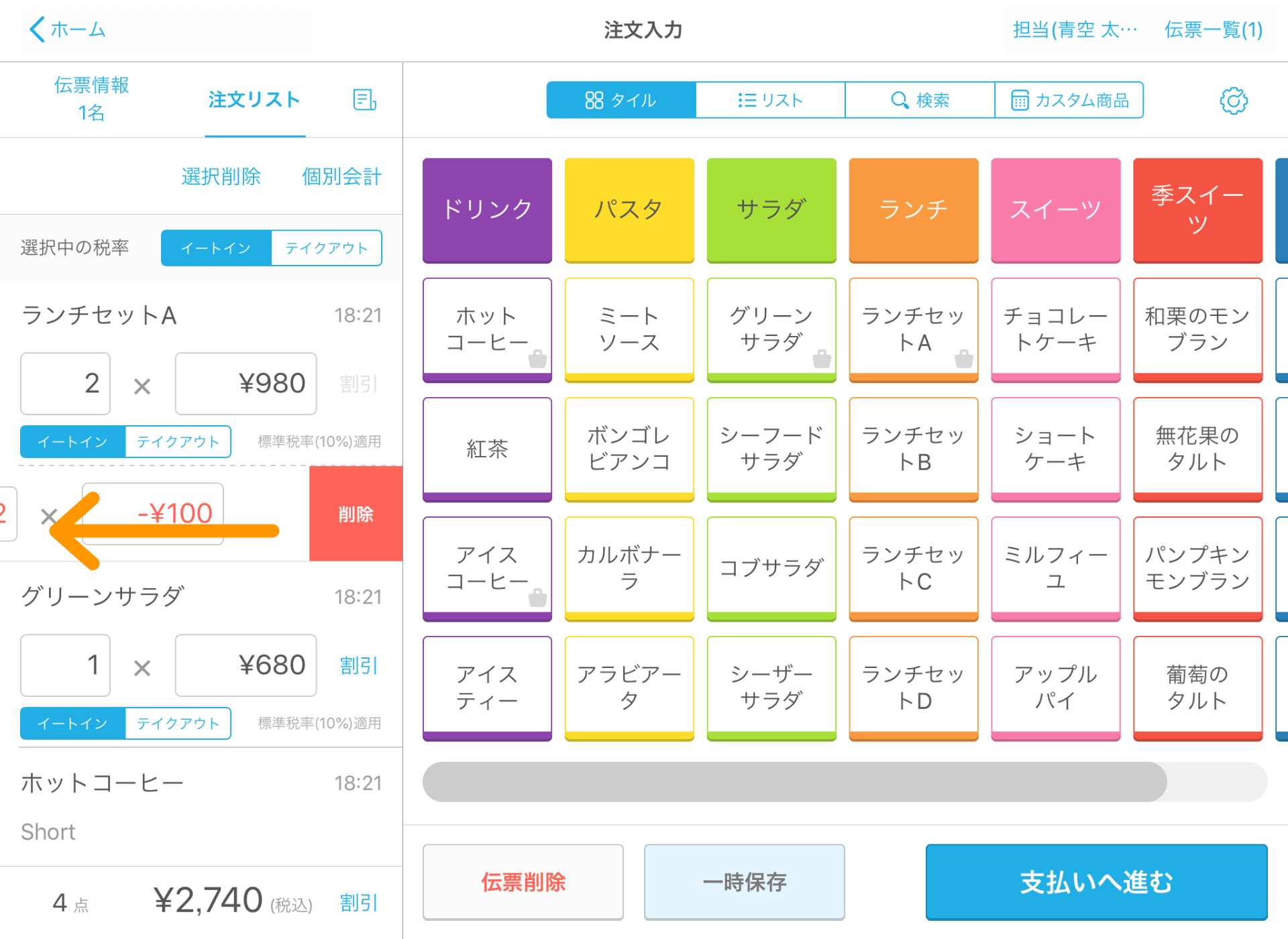The image size is (1288, 939).
Task: Add ランチセットA tile
Action: click(914, 329)
